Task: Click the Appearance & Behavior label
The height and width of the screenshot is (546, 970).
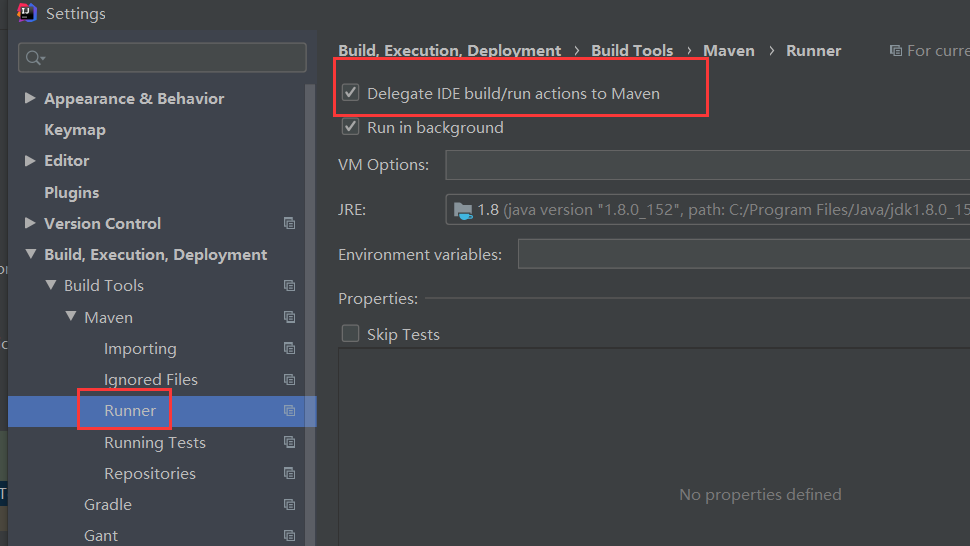Action: [x=134, y=98]
